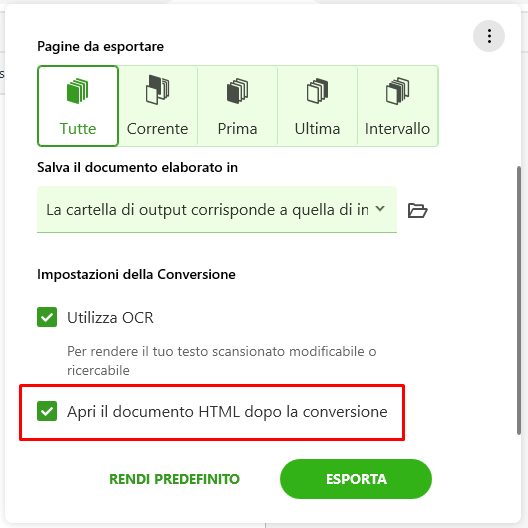Click the La cartella di output text field
This screenshot has height=528, width=528.
pos(207,210)
